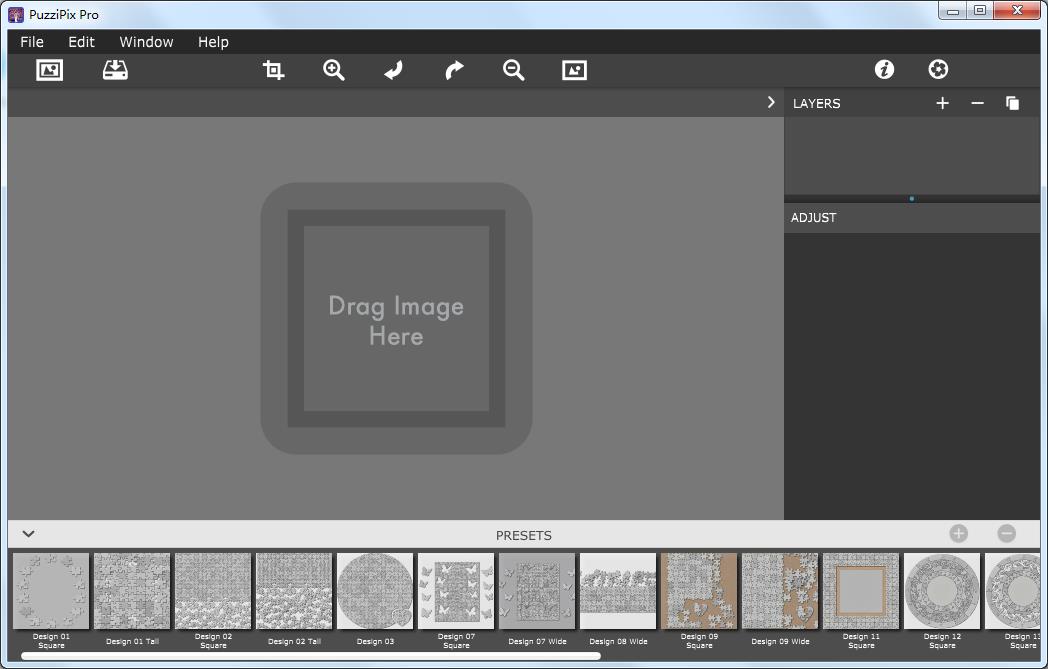The image size is (1048, 669).
Task: Zoom out with the magnifier minus icon
Action: pyautogui.click(x=513, y=70)
